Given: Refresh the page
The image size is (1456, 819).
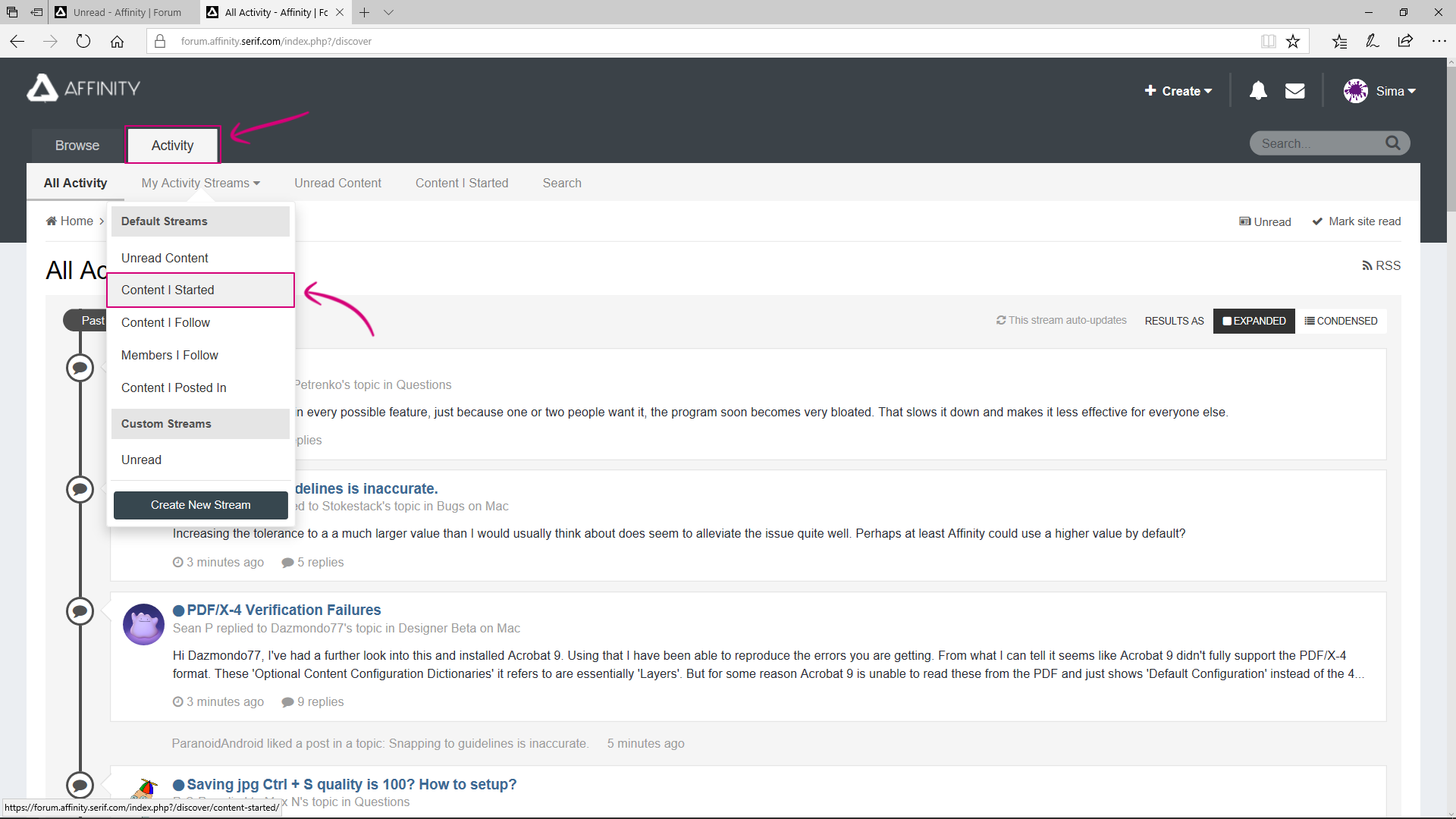Looking at the screenshot, I should pos(83,41).
